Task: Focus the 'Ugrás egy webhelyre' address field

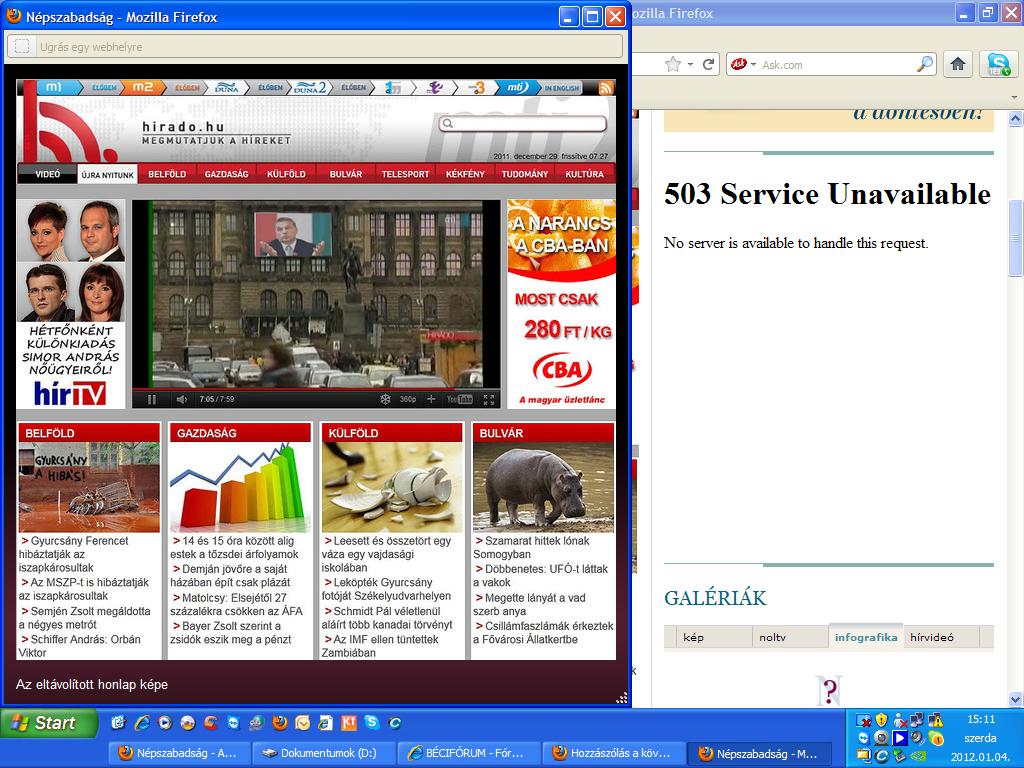Action: pos(315,46)
